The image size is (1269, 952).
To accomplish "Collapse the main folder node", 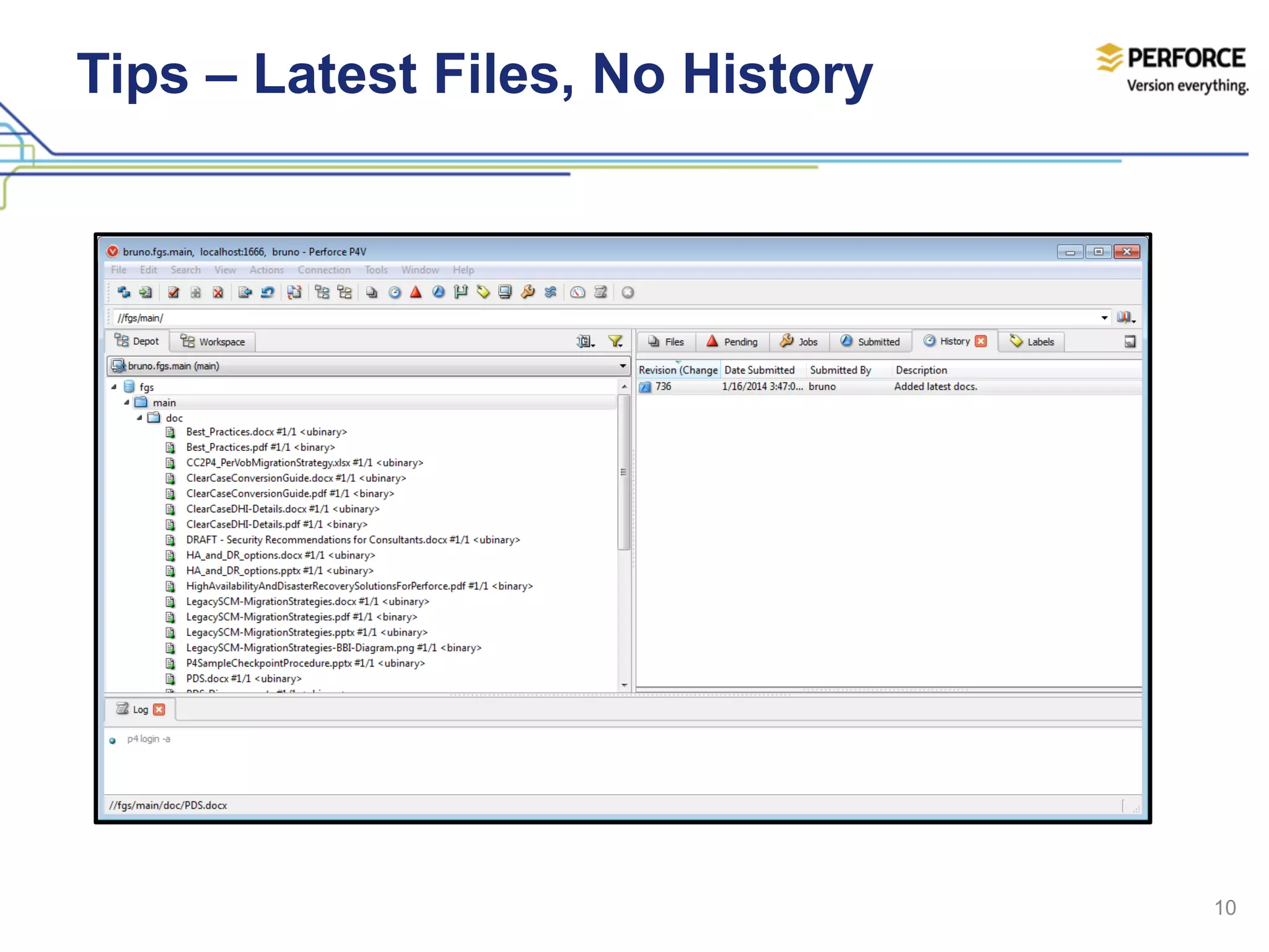I will [127, 403].
